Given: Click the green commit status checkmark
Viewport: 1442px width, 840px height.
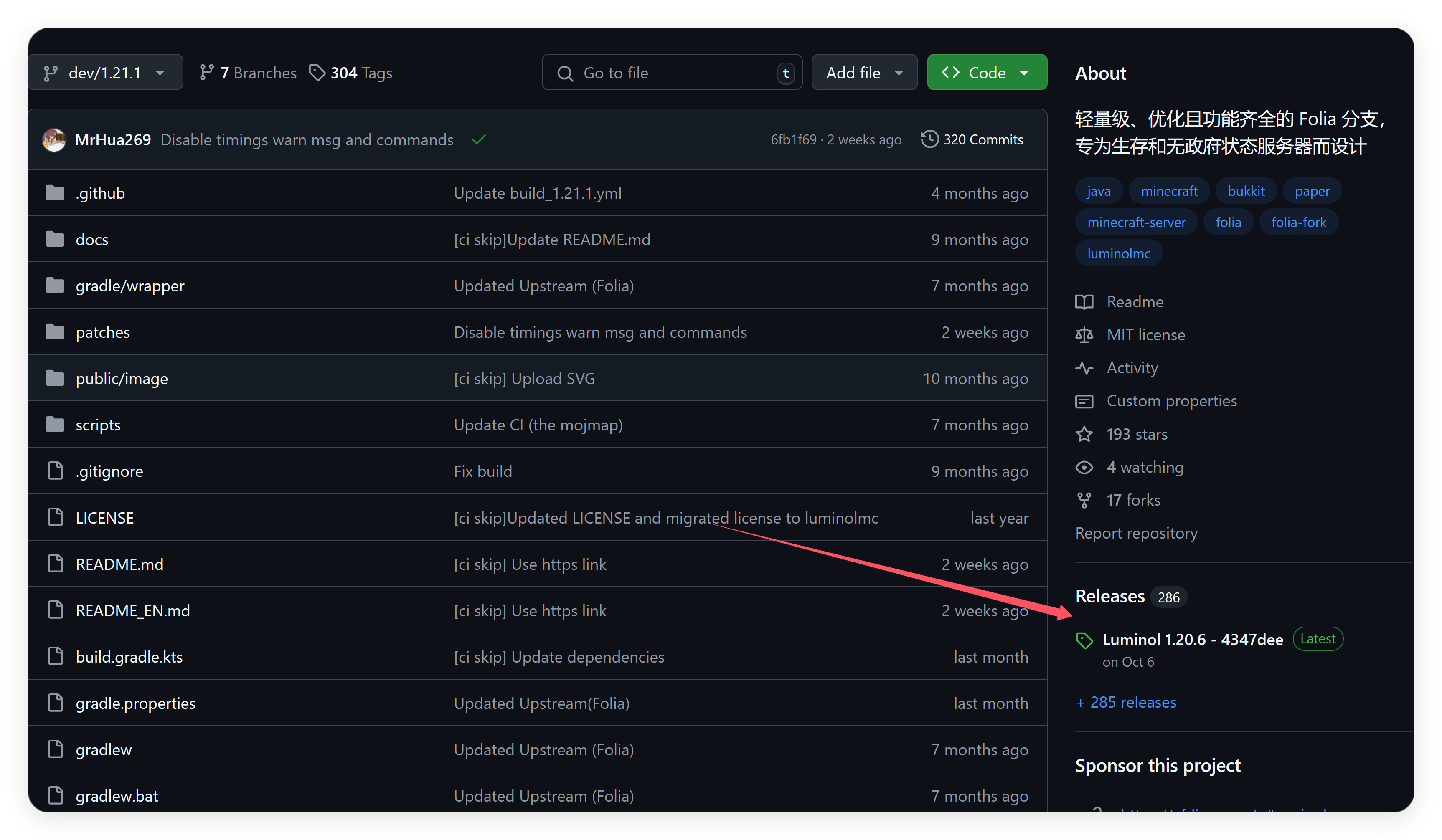Looking at the screenshot, I should coord(479,139).
